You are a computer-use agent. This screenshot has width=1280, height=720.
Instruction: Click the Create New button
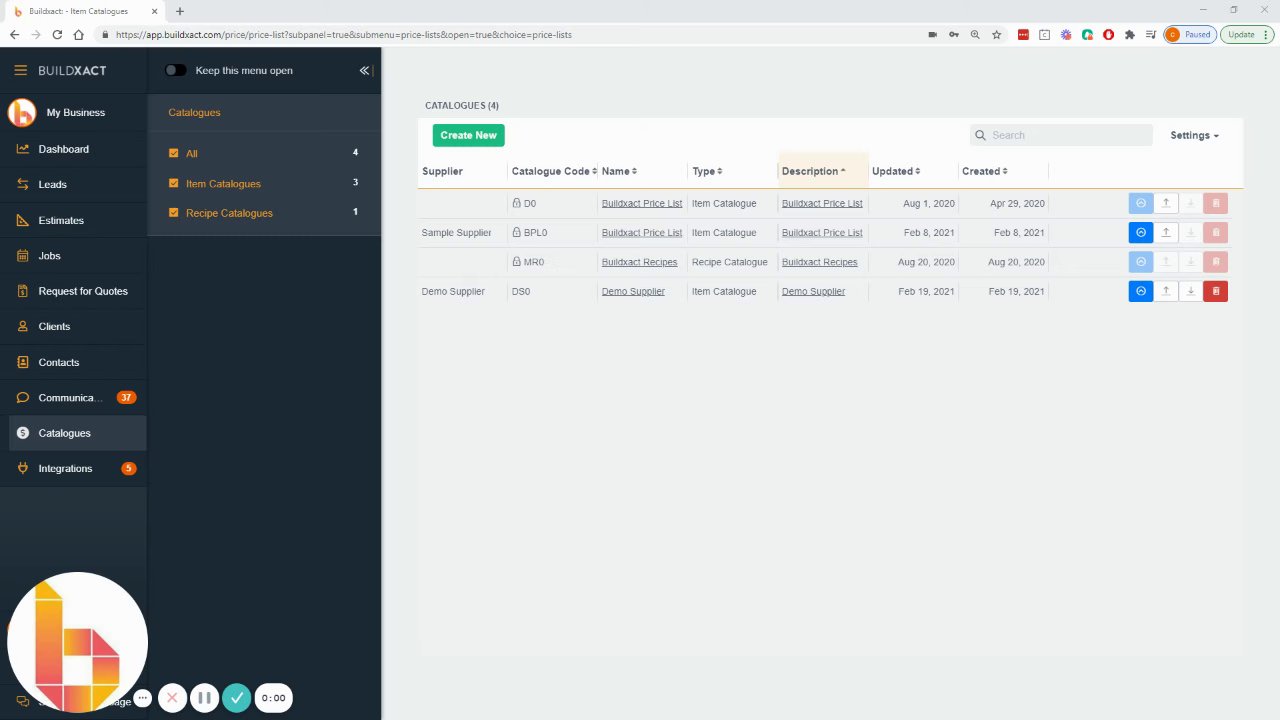468,135
